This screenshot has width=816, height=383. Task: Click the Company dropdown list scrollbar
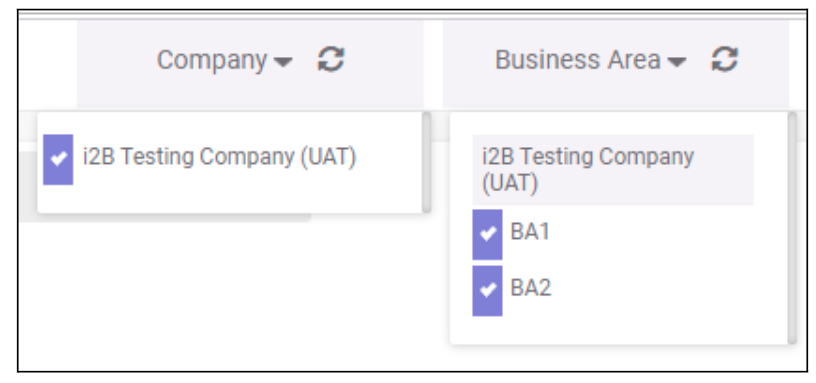(426, 162)
